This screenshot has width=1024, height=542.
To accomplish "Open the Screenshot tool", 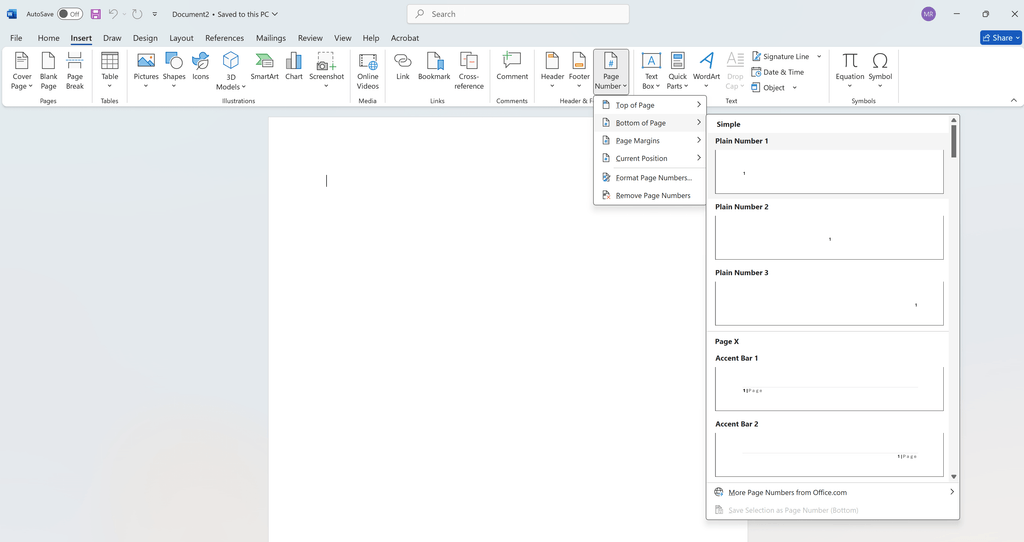I will click(327, 71).
